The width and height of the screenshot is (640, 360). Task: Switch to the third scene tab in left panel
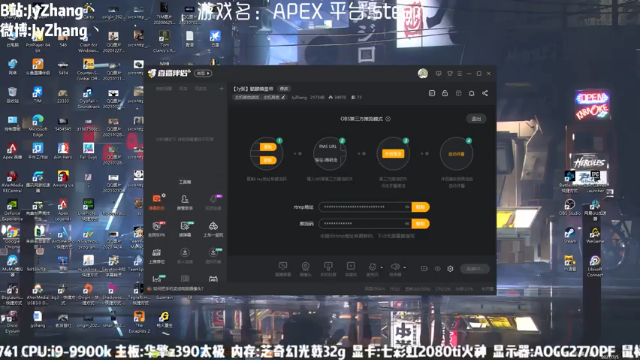click(x=200, y=89)
